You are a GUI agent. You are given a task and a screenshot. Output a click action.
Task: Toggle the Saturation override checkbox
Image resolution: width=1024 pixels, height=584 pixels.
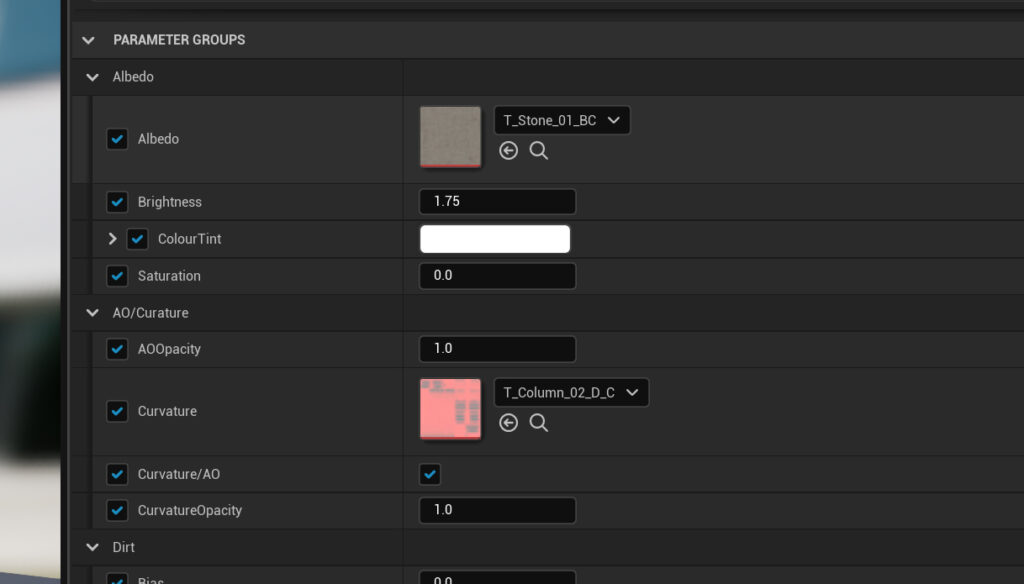click(118, 276)
